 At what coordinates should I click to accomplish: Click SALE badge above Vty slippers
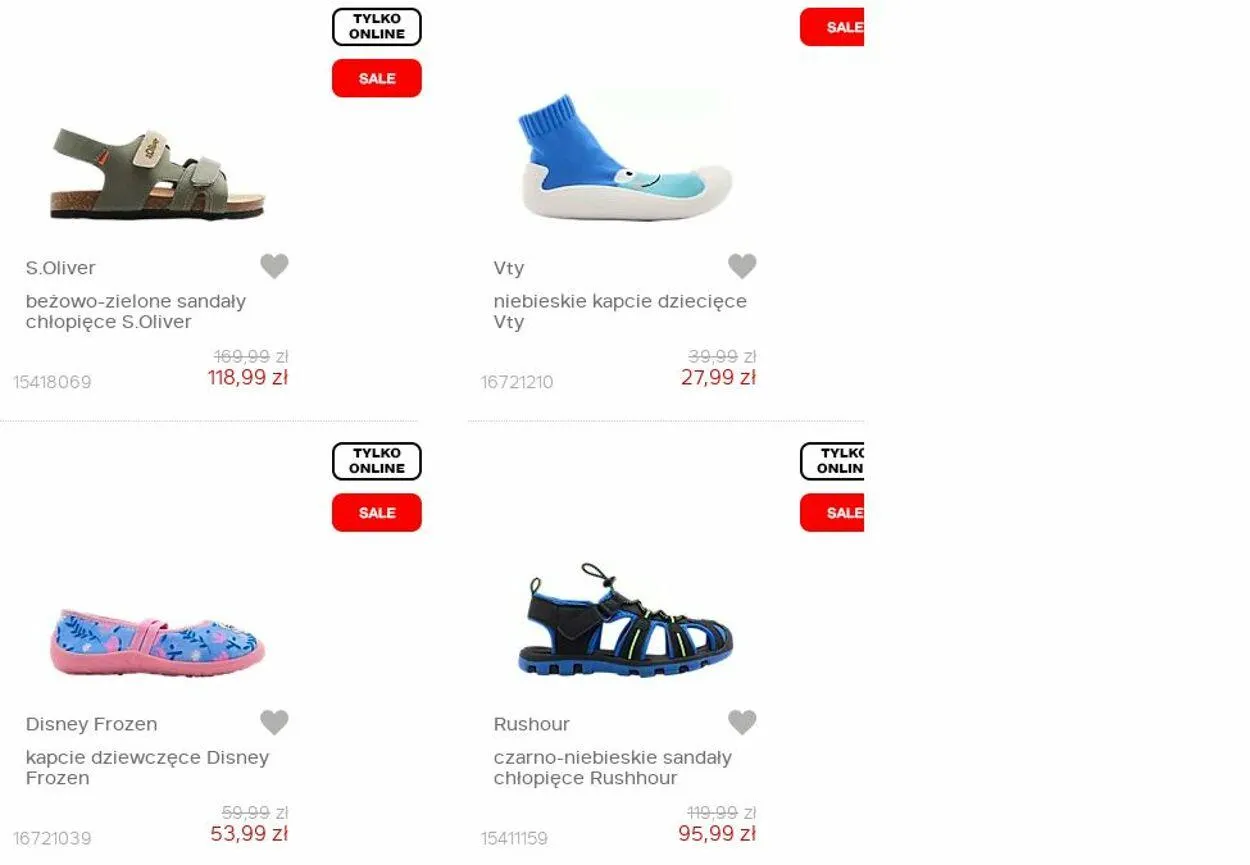click(x=832, y=27)
